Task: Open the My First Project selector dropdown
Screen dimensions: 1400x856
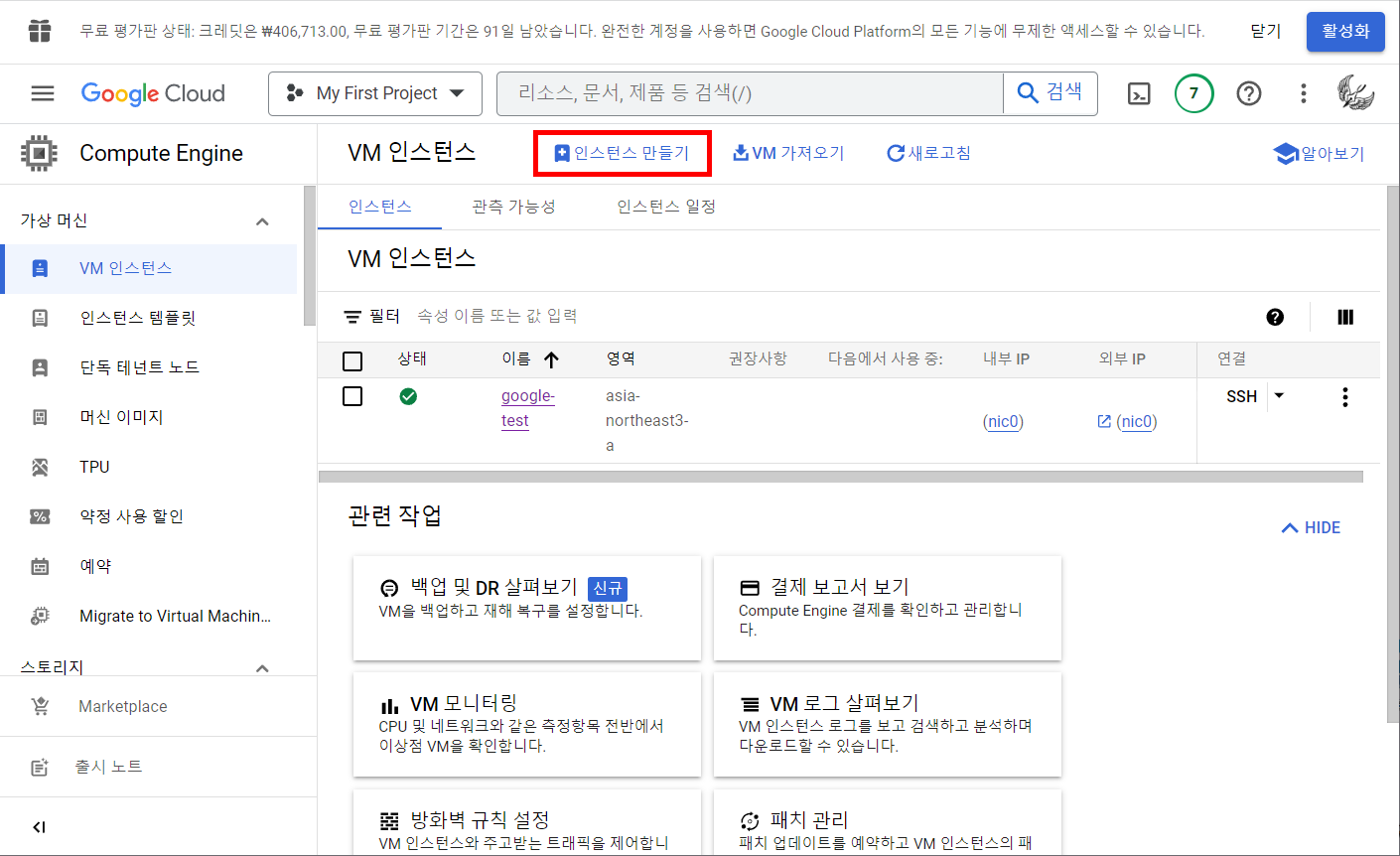Action: pos(375,93)
